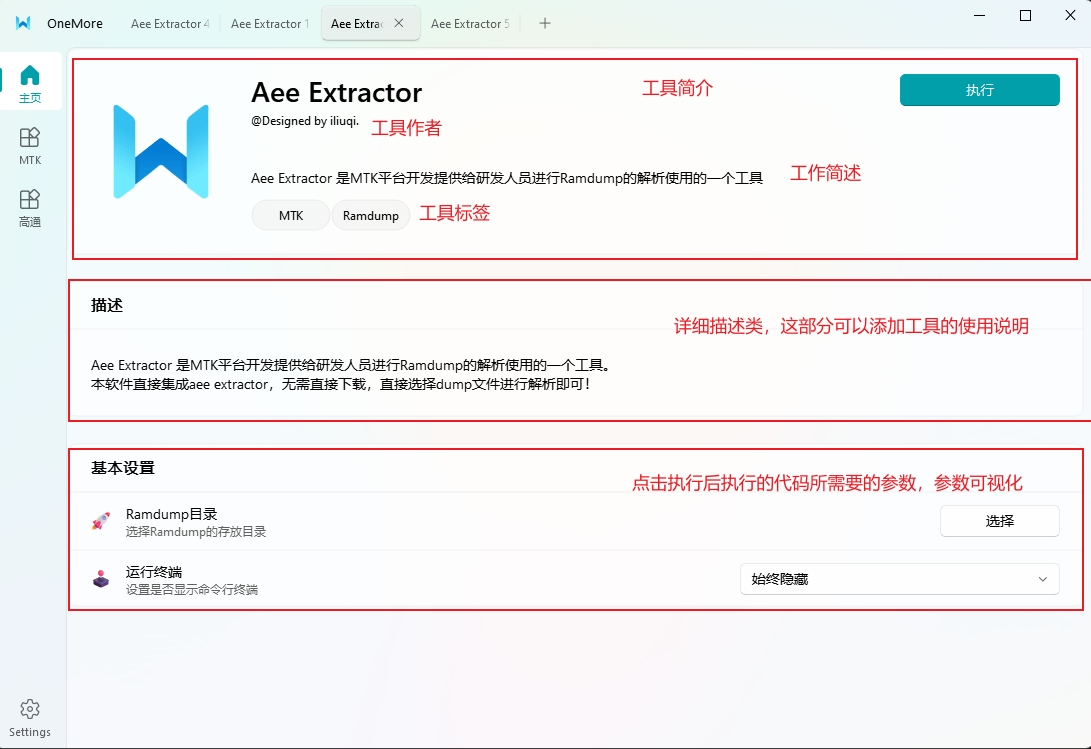Click the dropdown chevron for 运行终端
Image resolution: width=1091 pixels, height=749 pixels.
click(1043, 579)
